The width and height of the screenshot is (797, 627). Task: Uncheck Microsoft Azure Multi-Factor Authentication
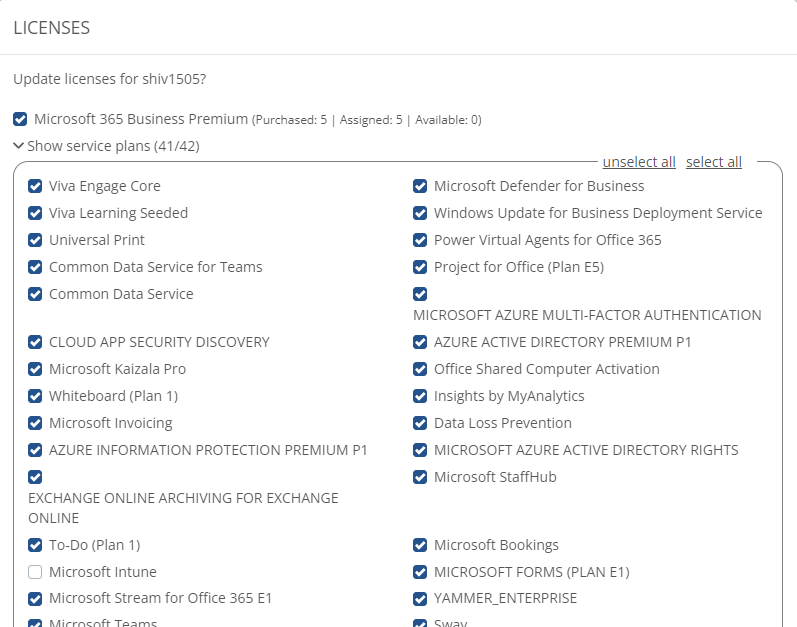click(420, 294)
